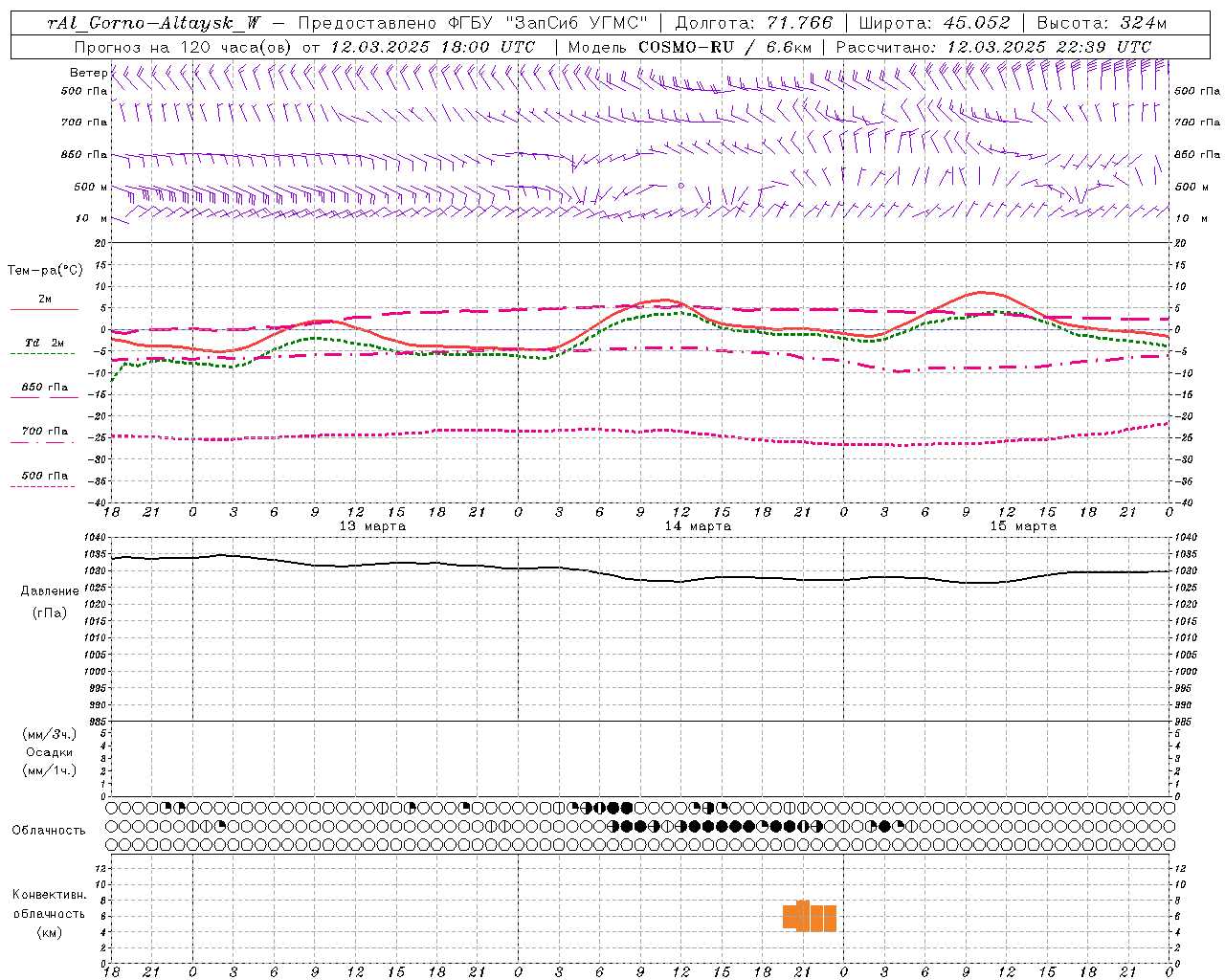Click the Облачность cloudiness row label
The height and width of the screenshot is (980, 1225).
coord(49,830)
